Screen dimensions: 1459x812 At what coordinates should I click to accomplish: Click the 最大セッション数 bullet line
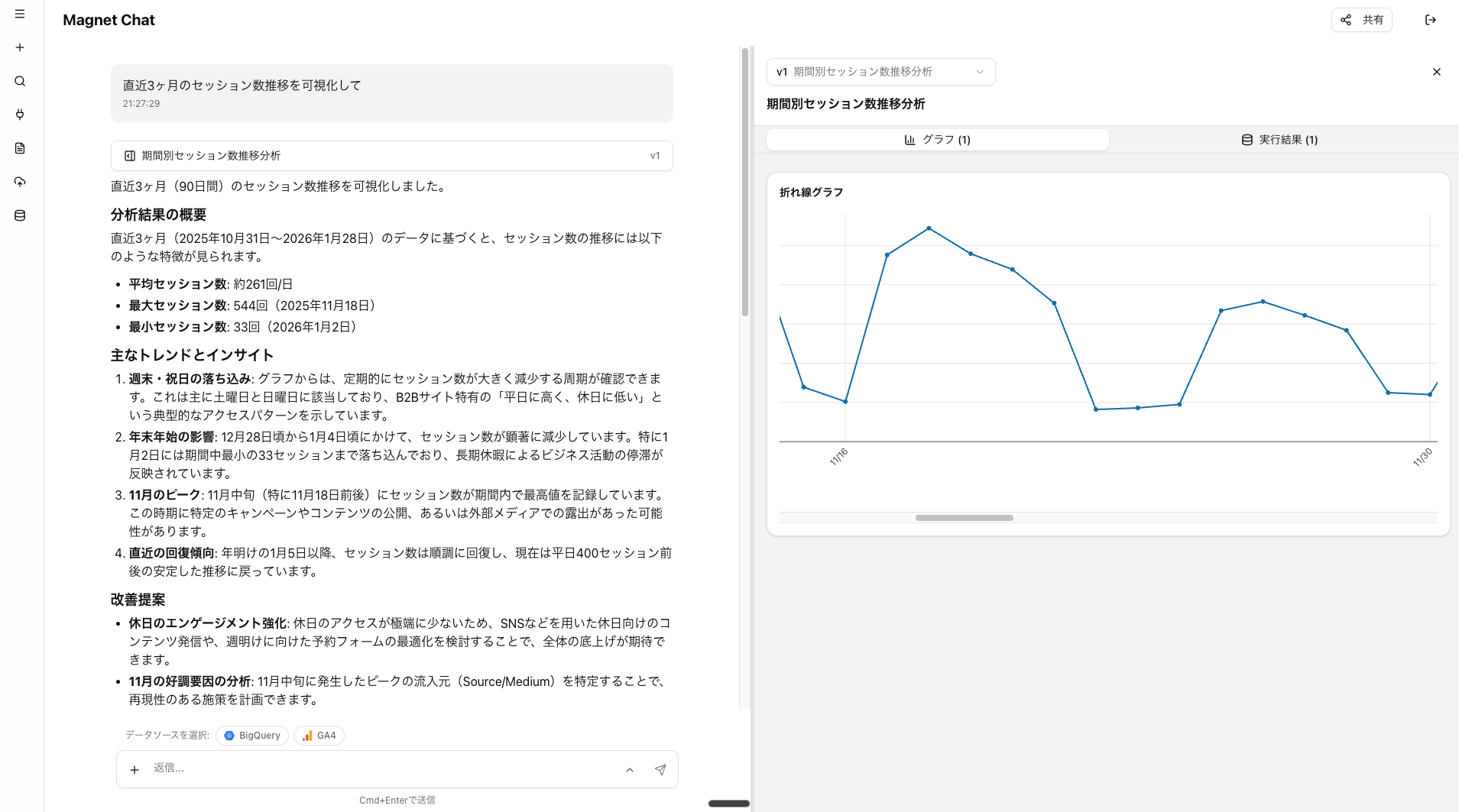coord(254,306)
